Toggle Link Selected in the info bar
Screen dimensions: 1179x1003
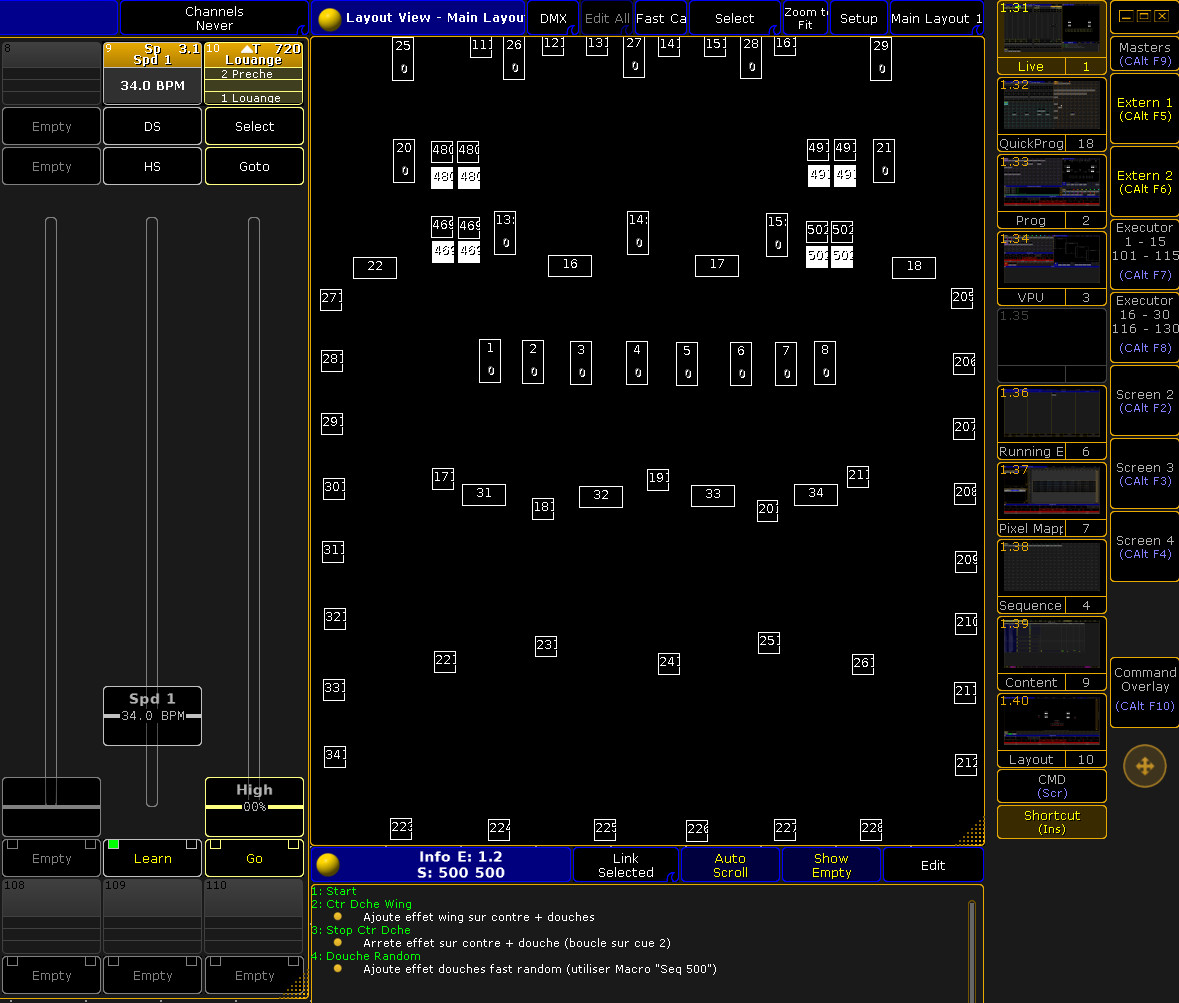coord(626,865)
